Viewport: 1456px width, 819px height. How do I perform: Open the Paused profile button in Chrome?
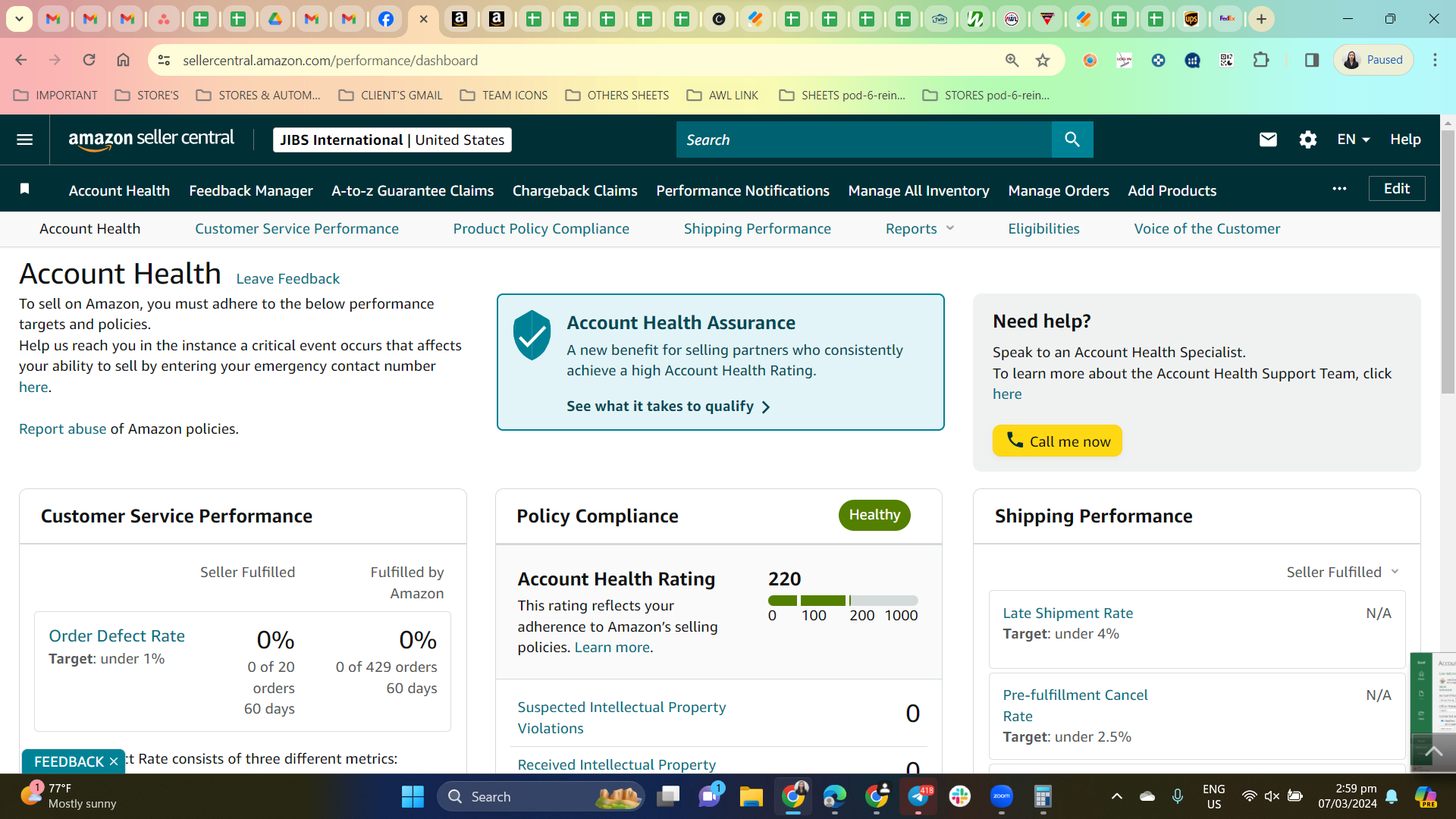coord(1373,60)
